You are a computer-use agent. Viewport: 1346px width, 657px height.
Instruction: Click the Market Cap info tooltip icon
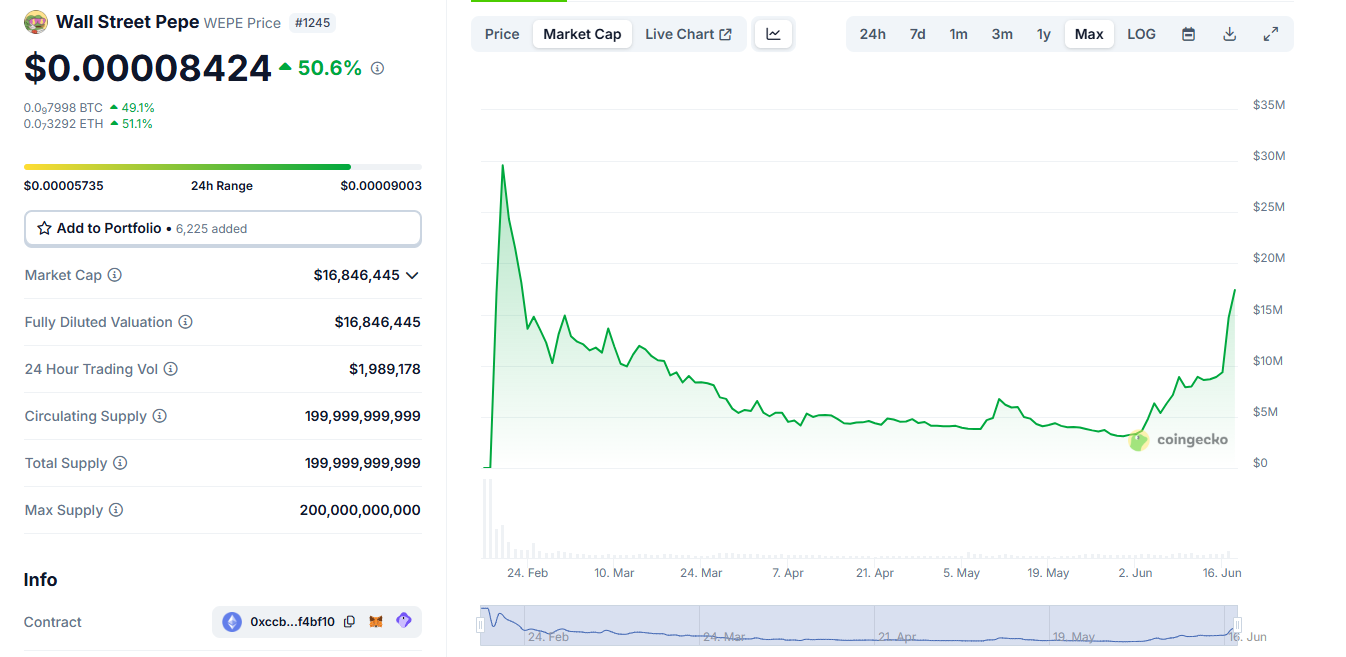click(114, 275)
